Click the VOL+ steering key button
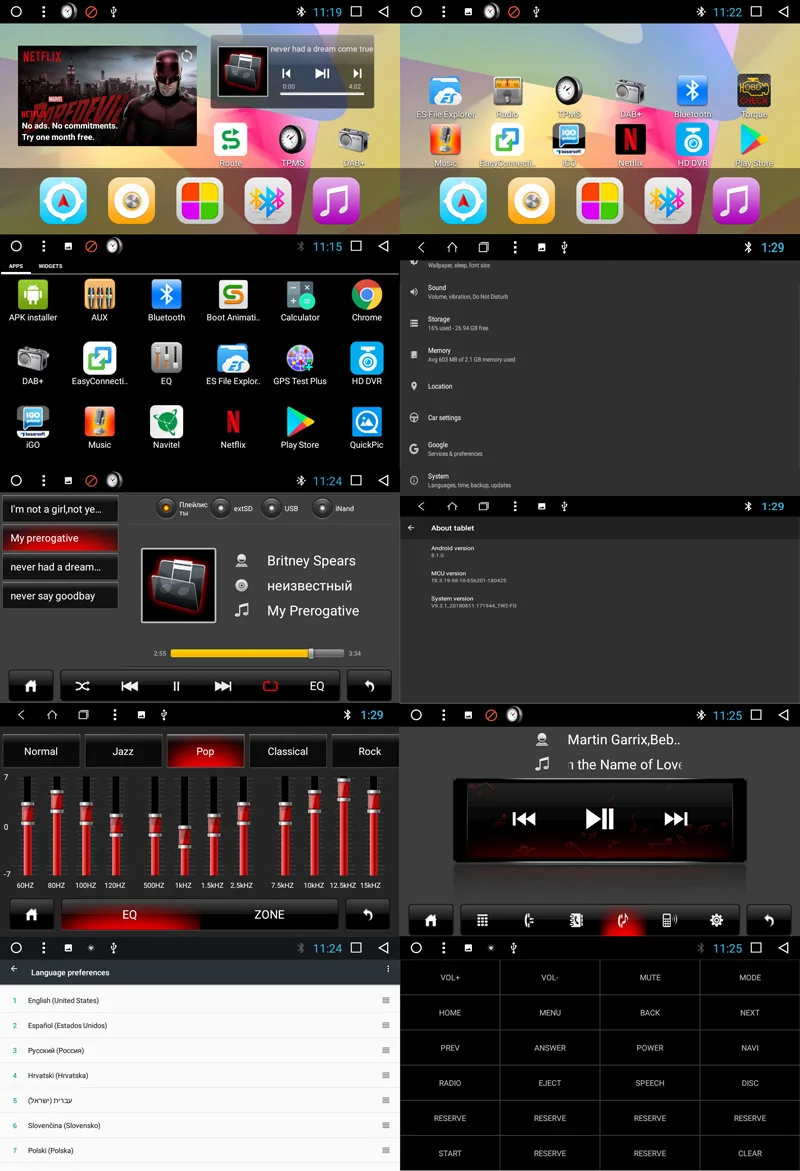The image size is (800, 1171). [x=450, y=978]
